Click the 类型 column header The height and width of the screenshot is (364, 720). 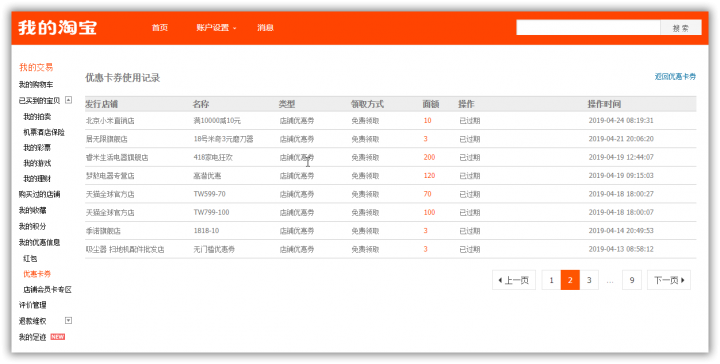[x=287, y=104]
